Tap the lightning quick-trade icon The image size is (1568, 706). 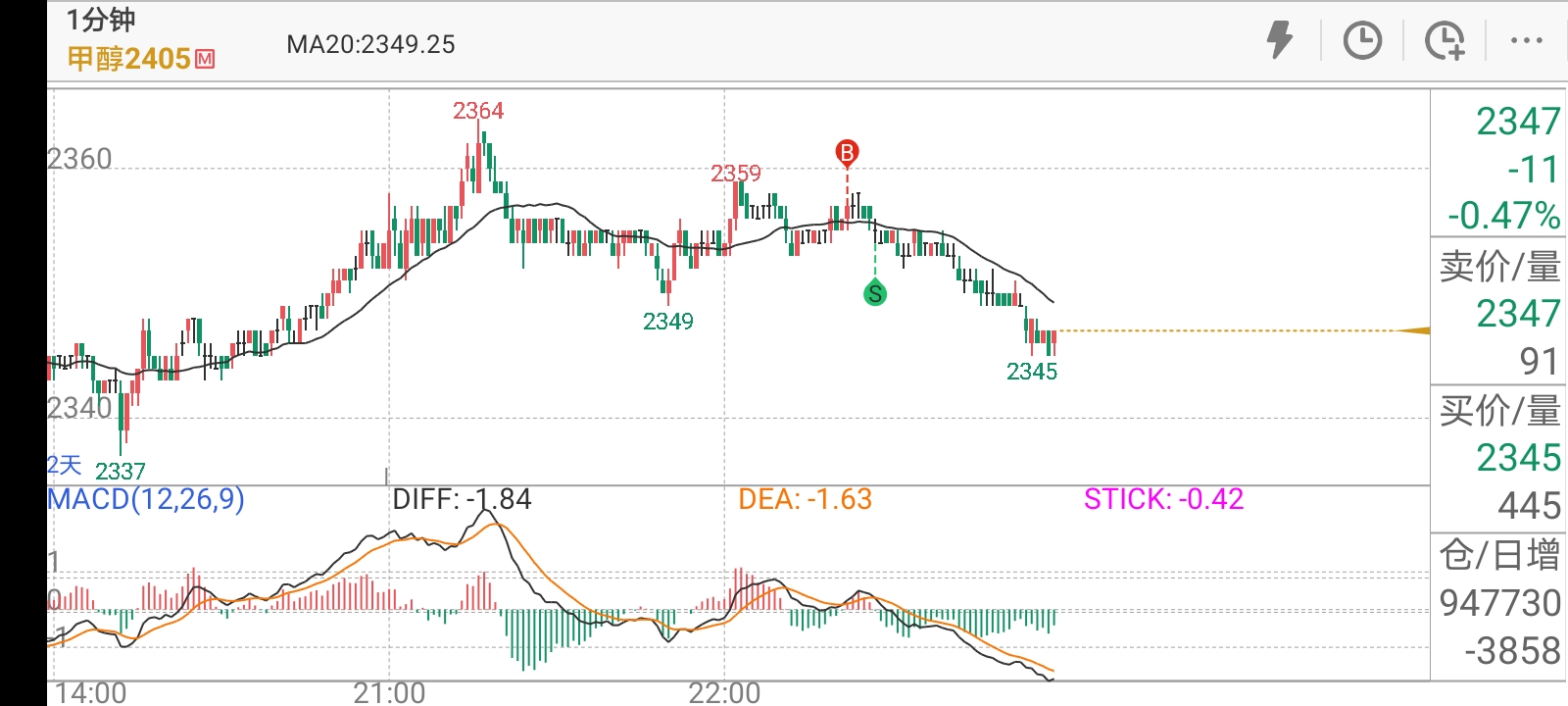1279,41
